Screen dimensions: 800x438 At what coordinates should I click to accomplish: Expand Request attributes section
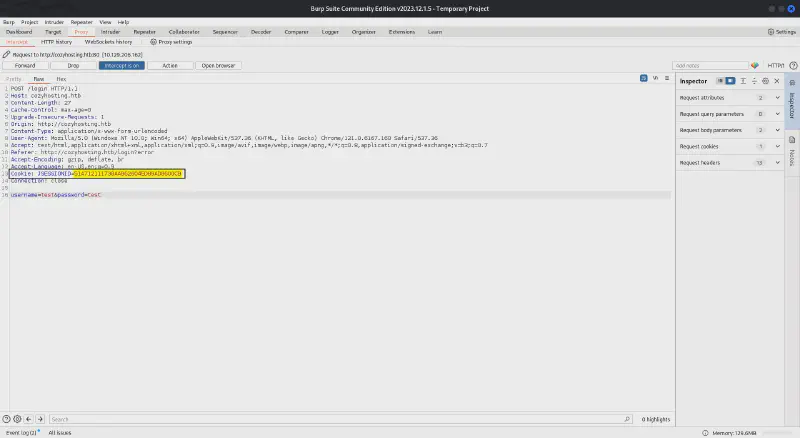(x=777, y=98)
